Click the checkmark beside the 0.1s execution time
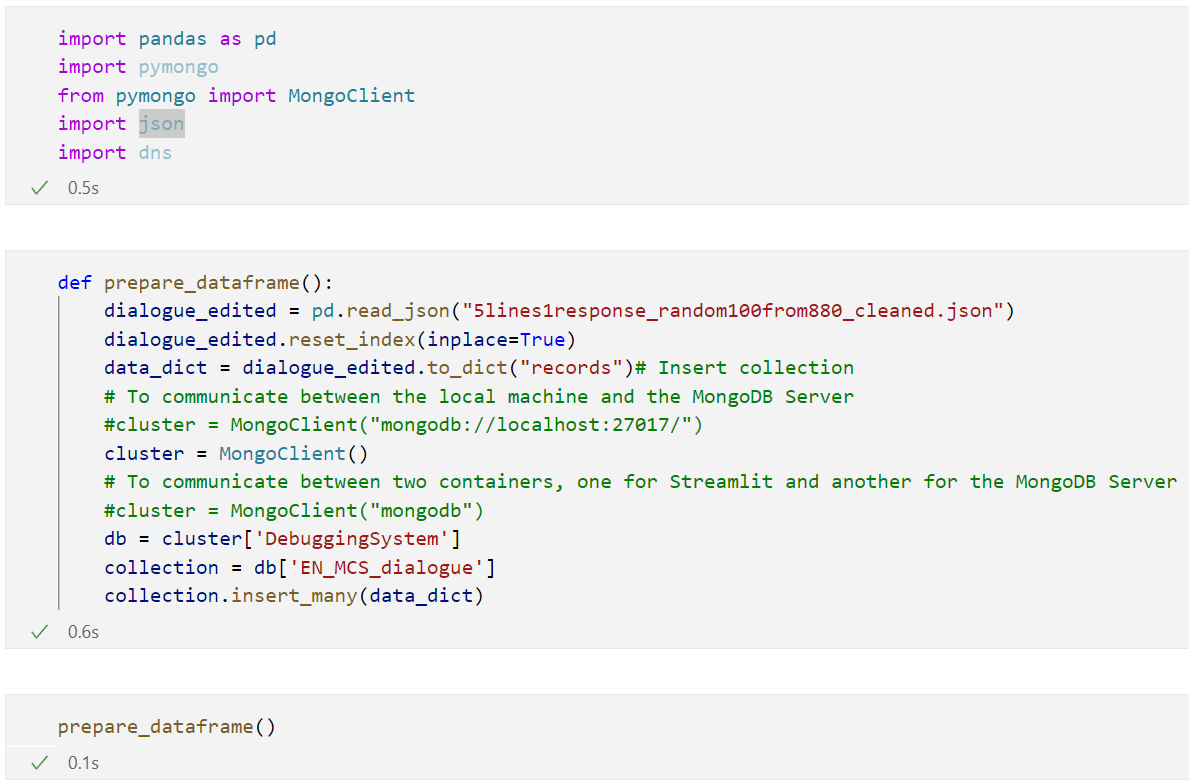Screen dimensions: 1189x782 pyautogui.click(x=39, y=763)
